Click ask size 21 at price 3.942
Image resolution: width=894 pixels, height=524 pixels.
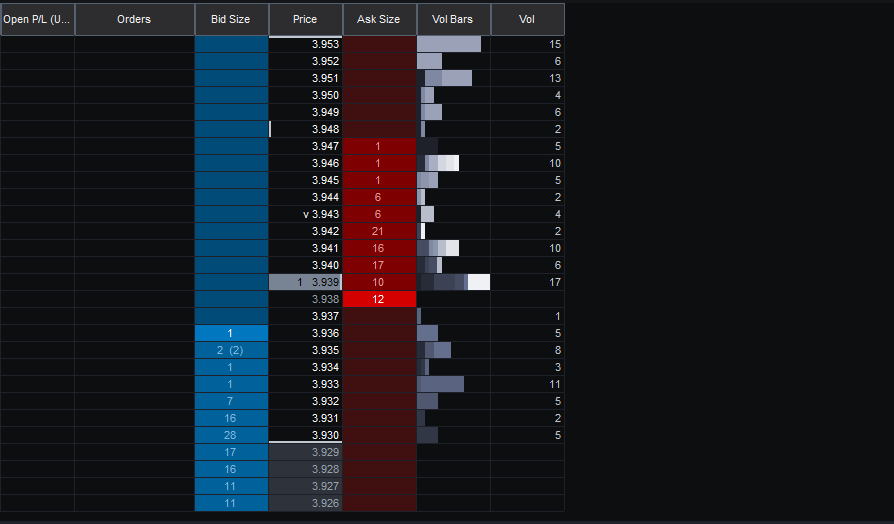click(380, 231)
